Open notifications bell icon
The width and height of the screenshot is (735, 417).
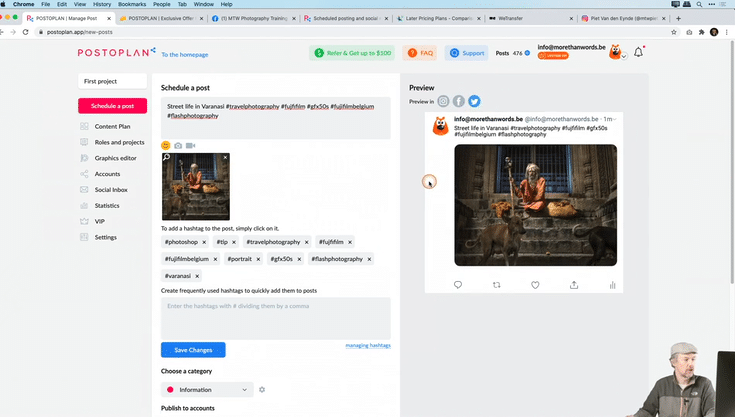638,52
